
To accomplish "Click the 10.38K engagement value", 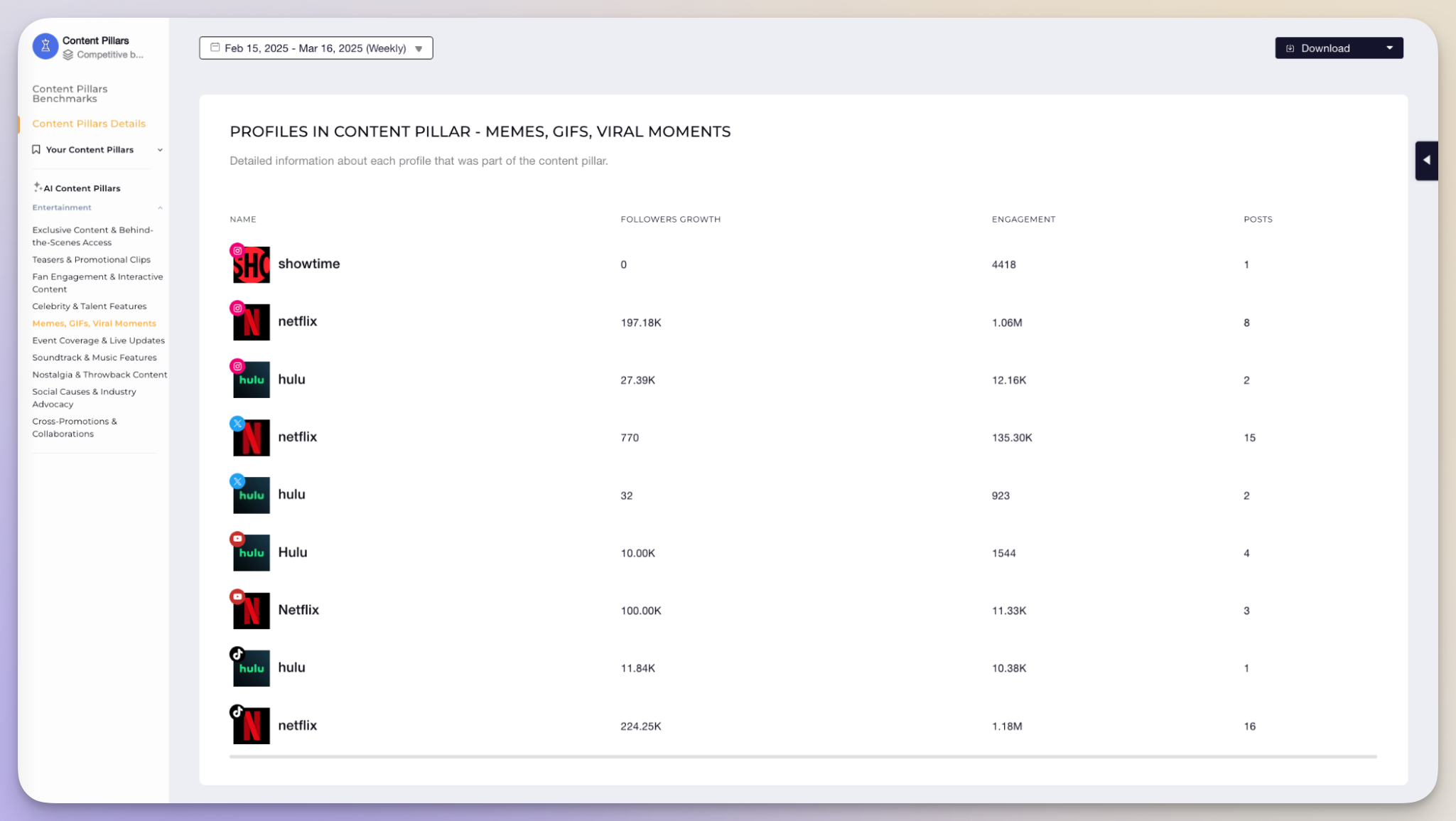I will pos(1009,668).
